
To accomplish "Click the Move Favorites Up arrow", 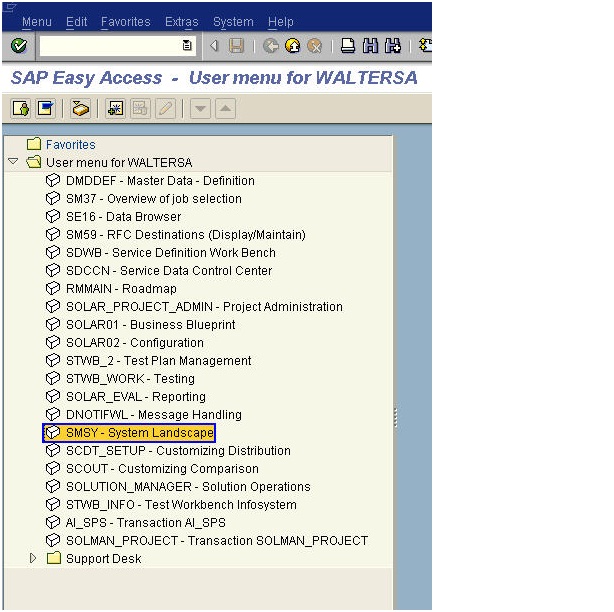I will 226,108.
